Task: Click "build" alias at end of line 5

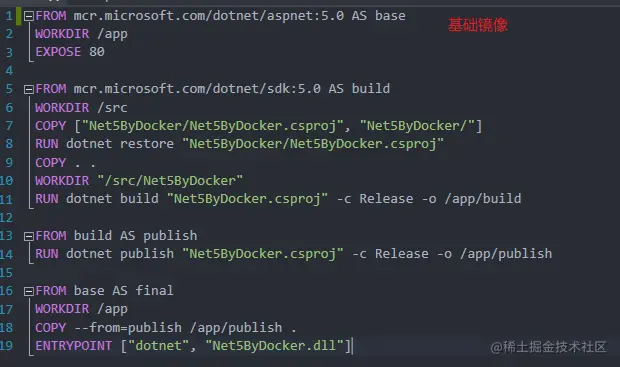Action: pos(371,89)
